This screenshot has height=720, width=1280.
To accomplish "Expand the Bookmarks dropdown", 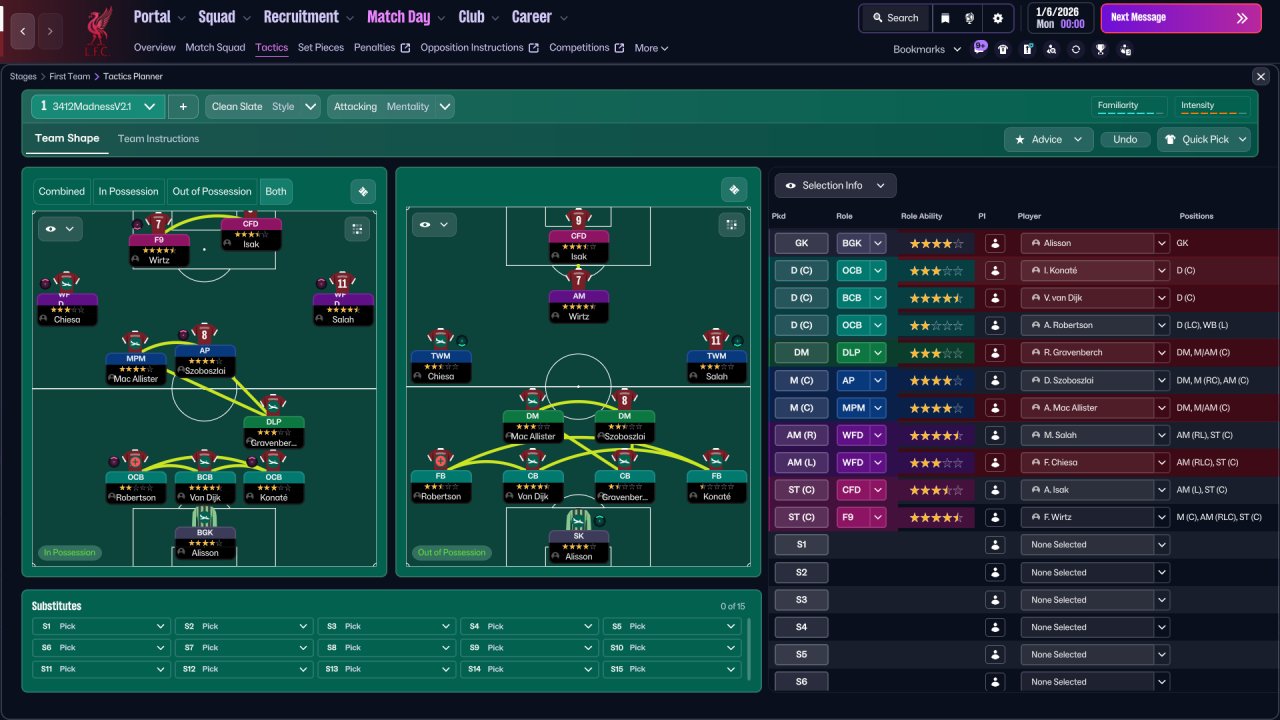I will pyautogui.click(x=926, y=49).
